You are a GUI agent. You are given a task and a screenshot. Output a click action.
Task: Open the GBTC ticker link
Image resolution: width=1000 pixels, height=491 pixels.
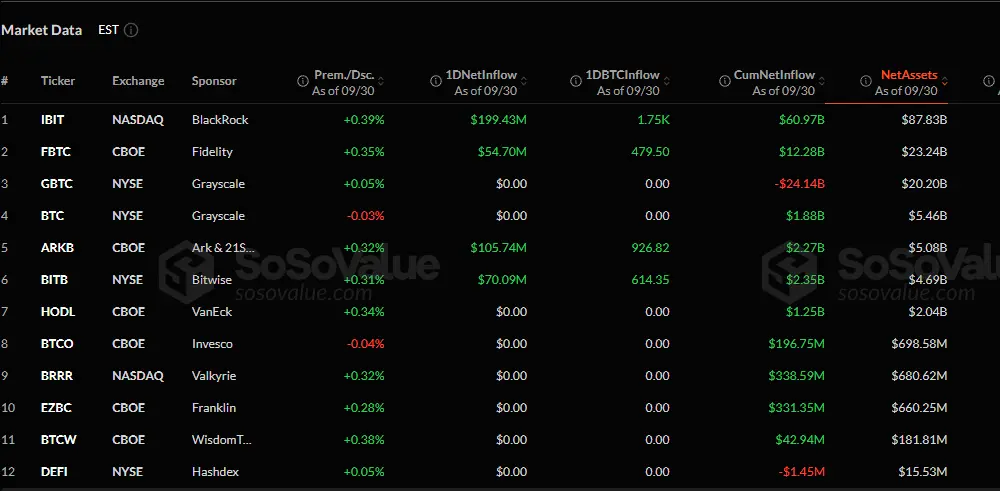(x=54, y=184)
